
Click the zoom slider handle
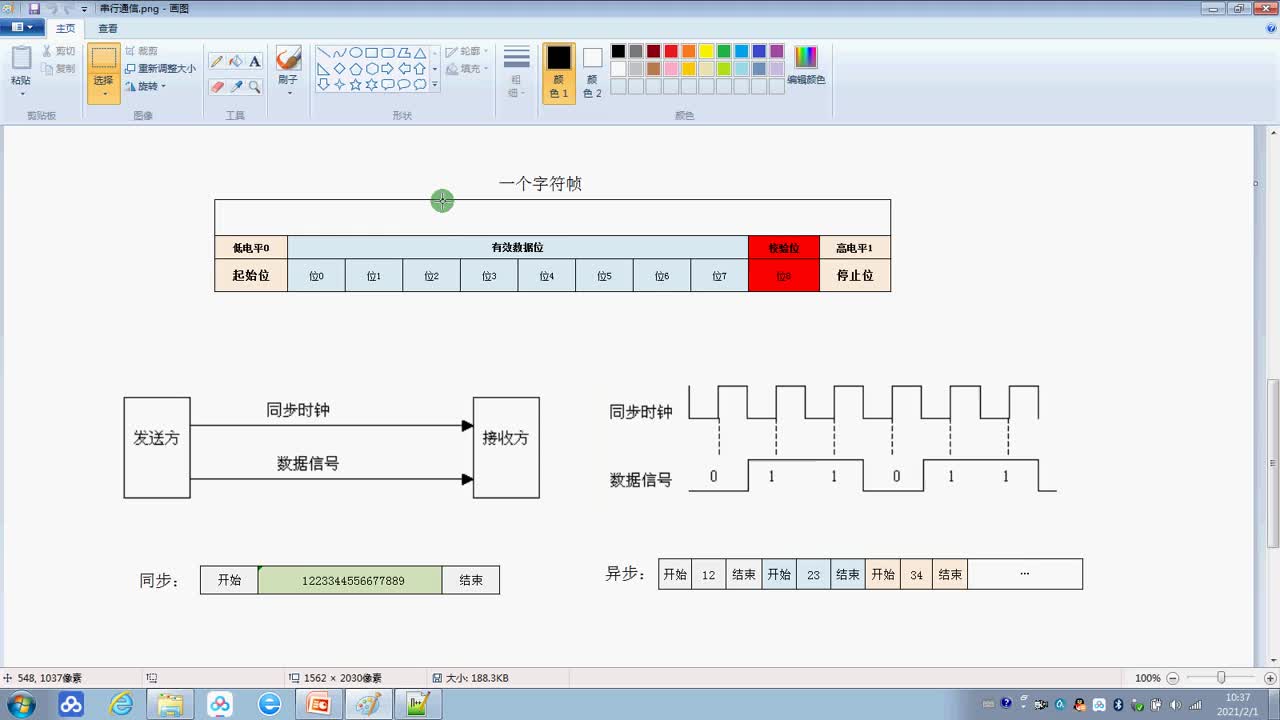[x=1221, y=678]
